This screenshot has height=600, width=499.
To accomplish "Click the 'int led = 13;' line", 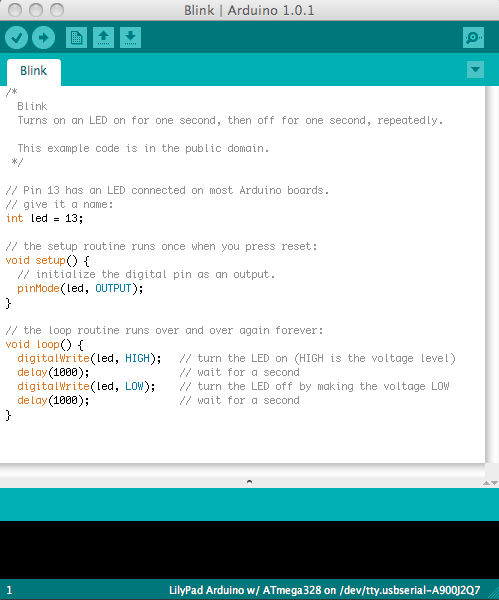I will pyautogui.click(x=44, y=218).
